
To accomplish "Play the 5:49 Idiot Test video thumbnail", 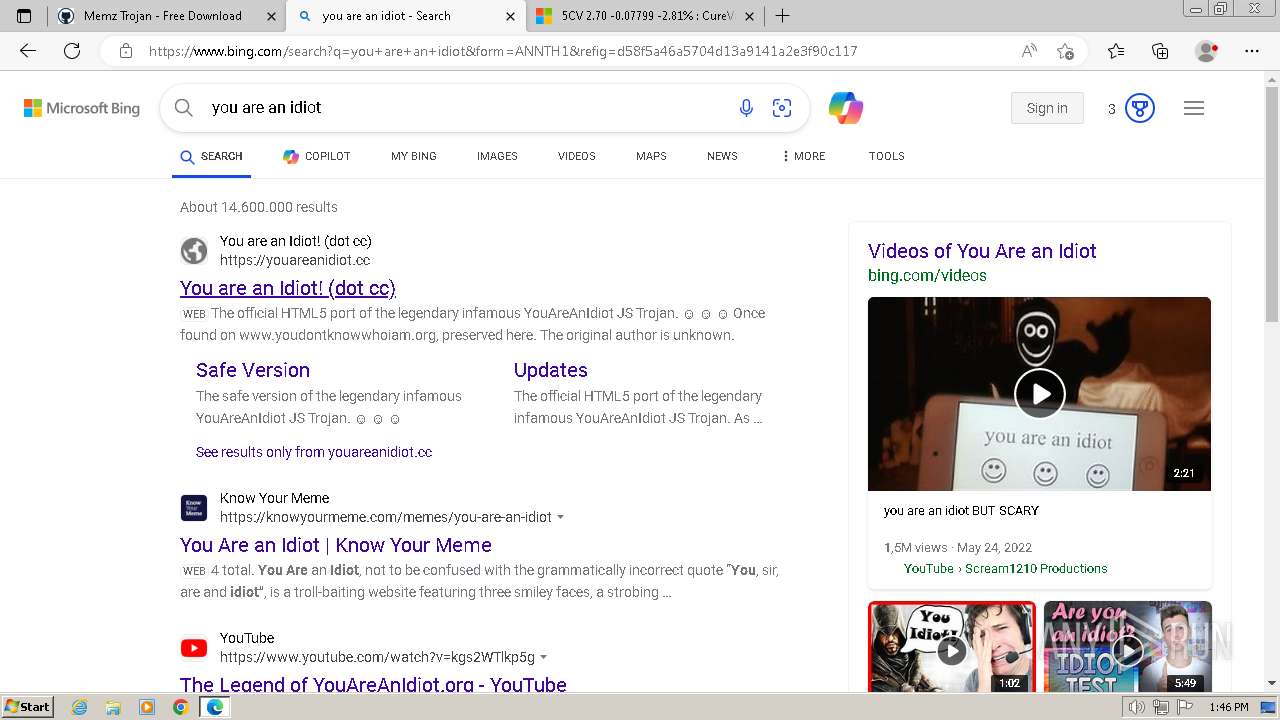I will (x=1128, y=652).
